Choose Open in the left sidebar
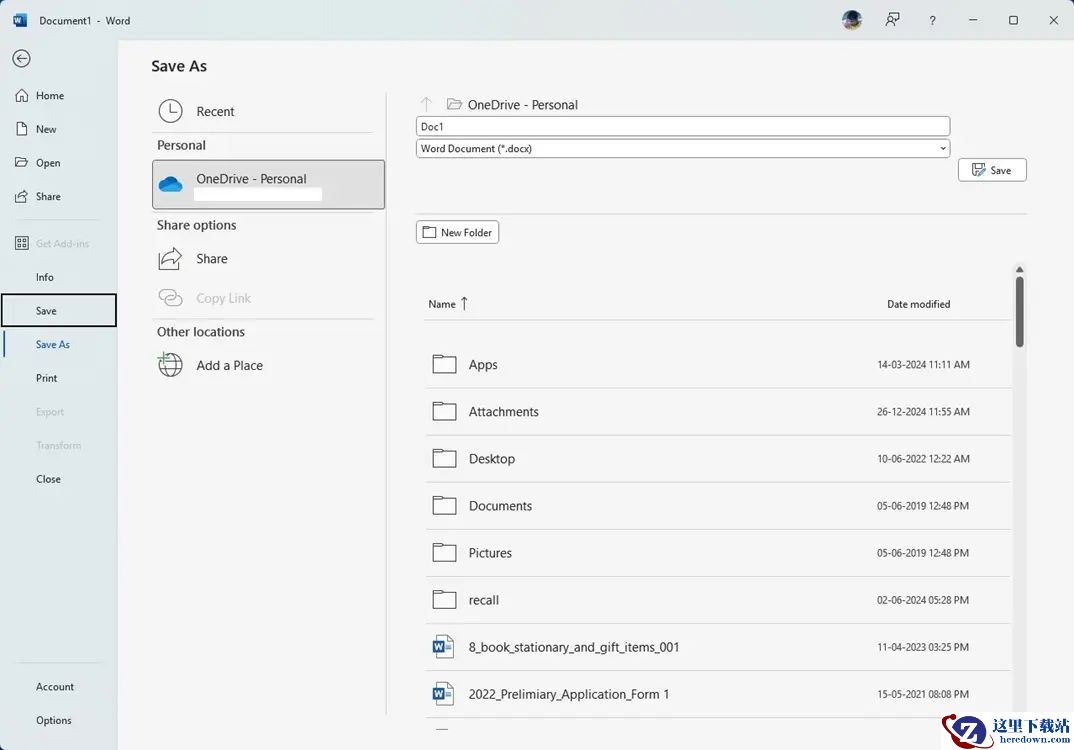This screenshot has width=1074, height=750. pyautogui.click(x=48, y=163)
